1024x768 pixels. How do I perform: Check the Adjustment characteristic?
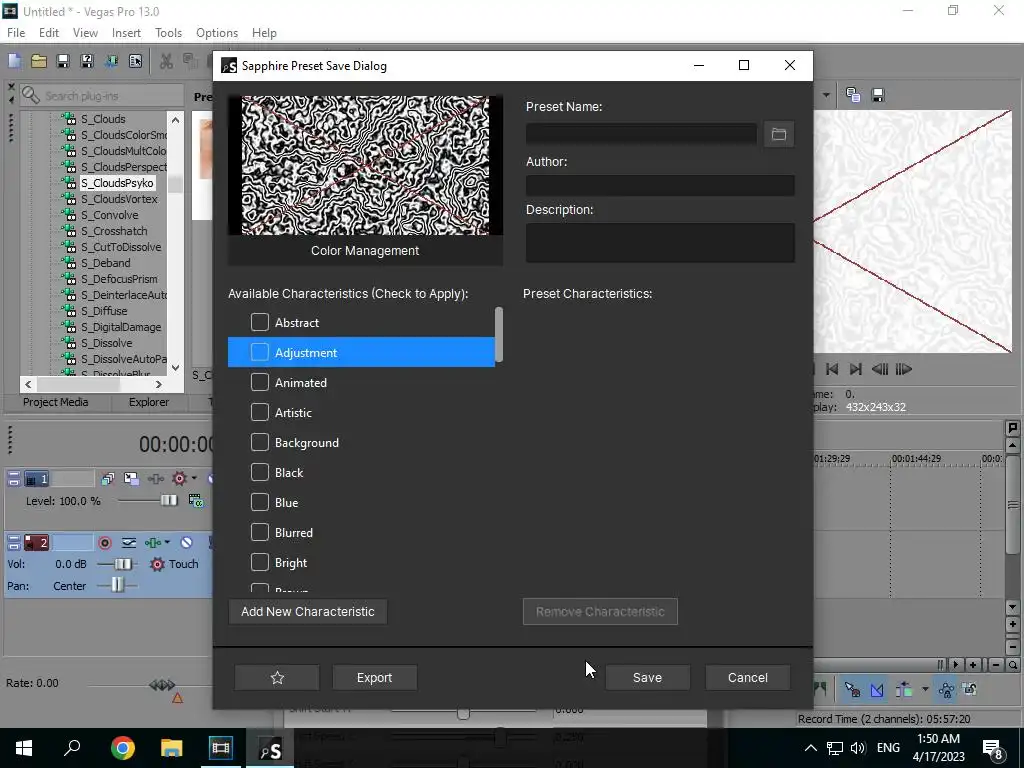coord(260,352)
